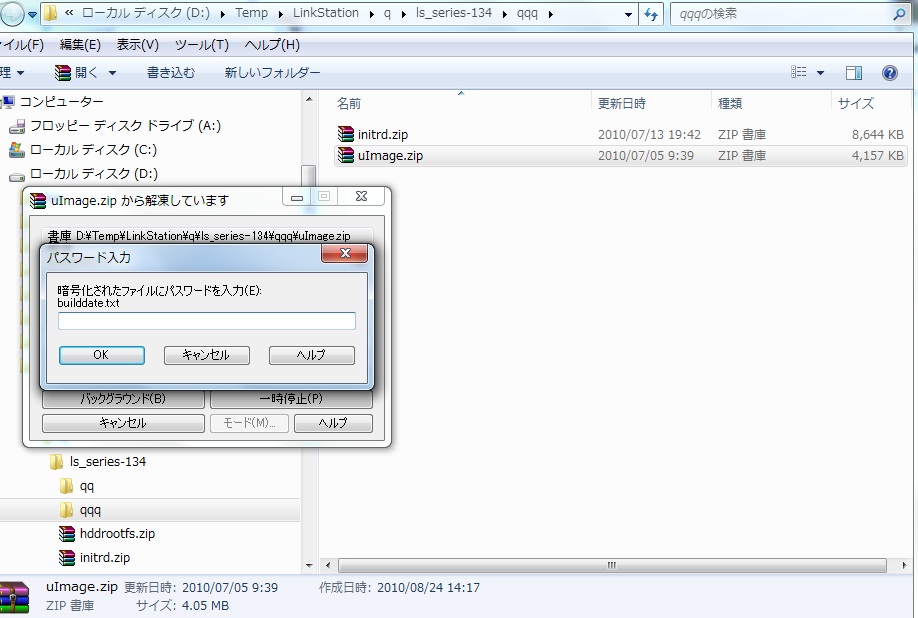
Task: Open the 表示(V) menu
Action: tap(138, 45)
